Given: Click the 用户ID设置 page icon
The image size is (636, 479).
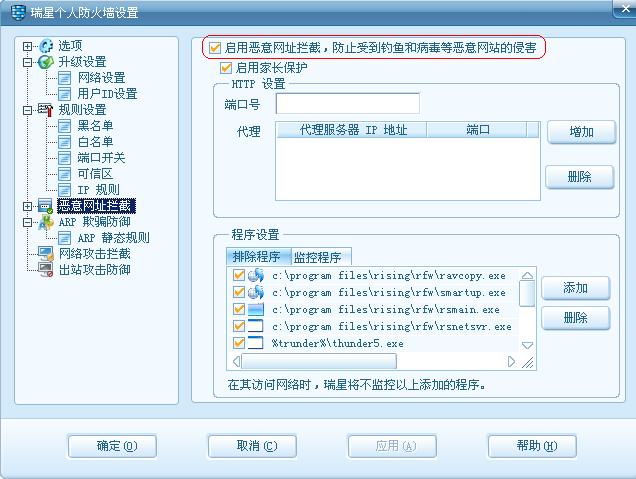Looking at the screenshot, I should pos(64,94).
